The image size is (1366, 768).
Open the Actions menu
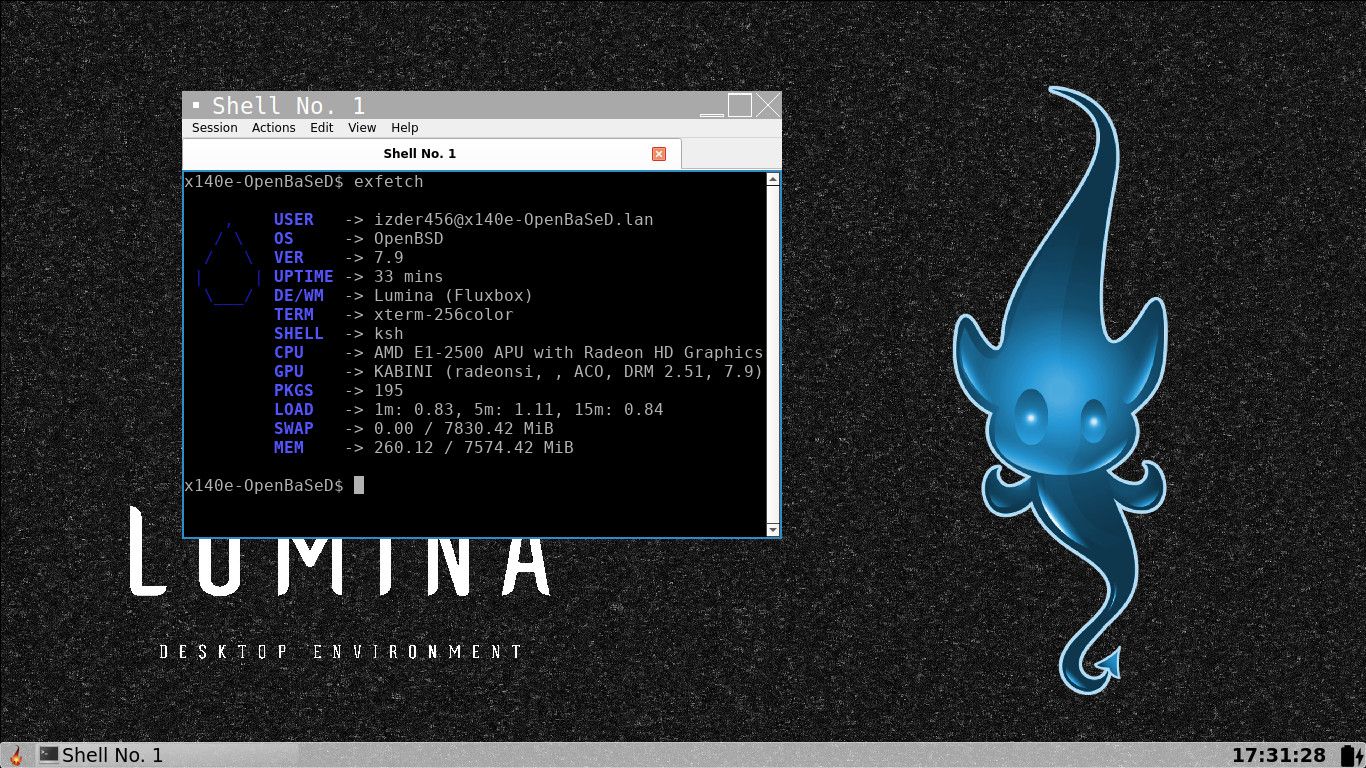pyautogui.click(x=274, y=128)
